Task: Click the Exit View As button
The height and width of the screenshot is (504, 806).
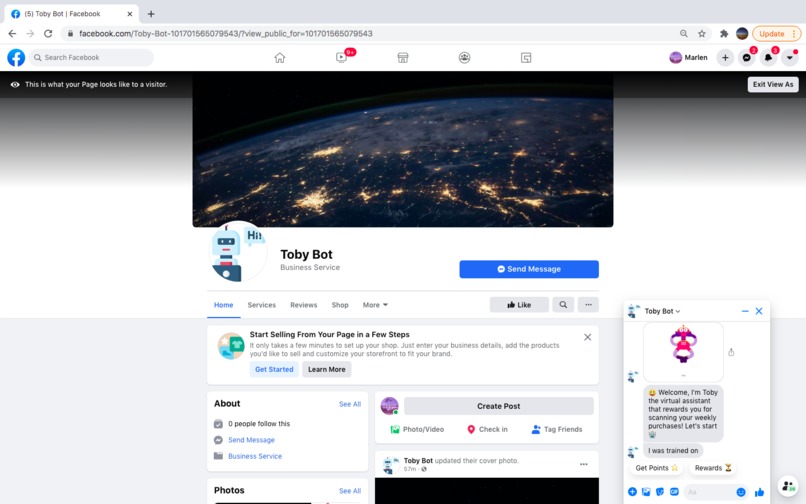Action: point(773,84)
